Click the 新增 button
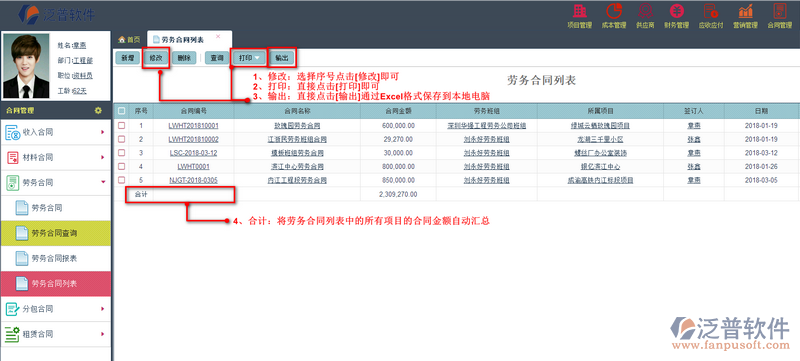 click(x=128, y=58)
